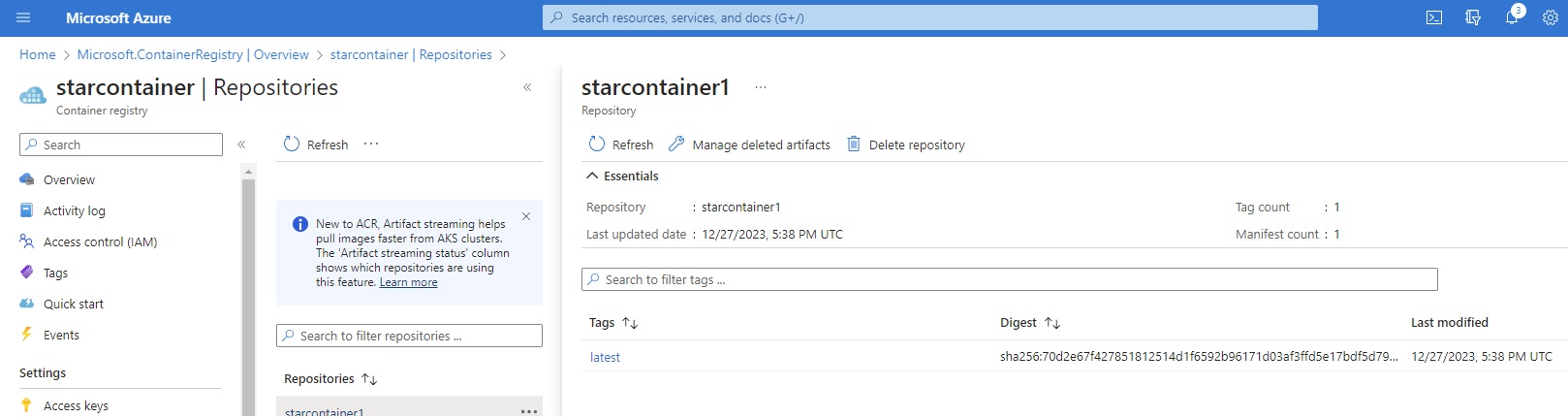Collapse the Repositories blade with double chevron
The image size is (1568, 418).
coord(527,87)
